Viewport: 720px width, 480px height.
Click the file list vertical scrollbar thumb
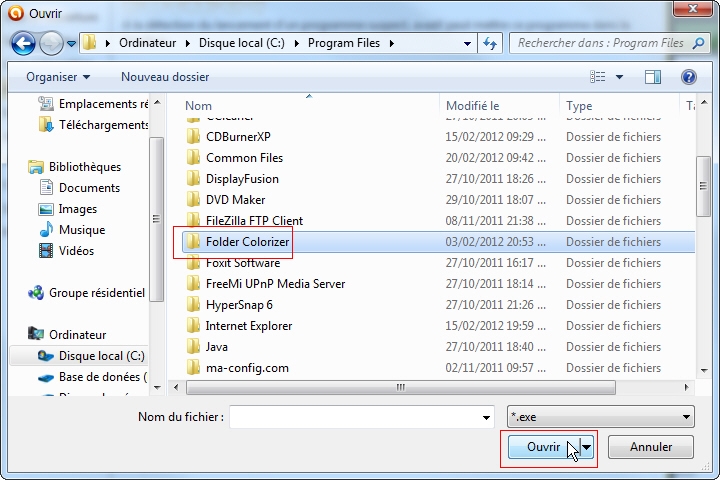(703, 186)
